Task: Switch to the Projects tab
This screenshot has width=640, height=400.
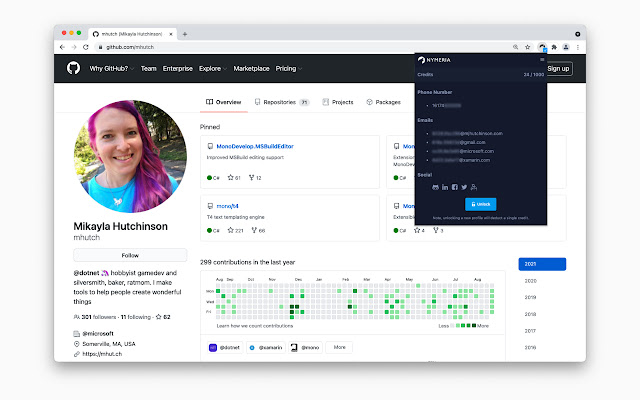Action: click(338, 102)
